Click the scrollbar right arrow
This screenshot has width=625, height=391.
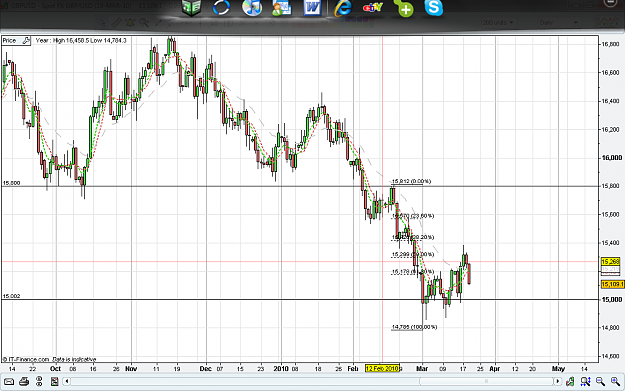(558, 382)
